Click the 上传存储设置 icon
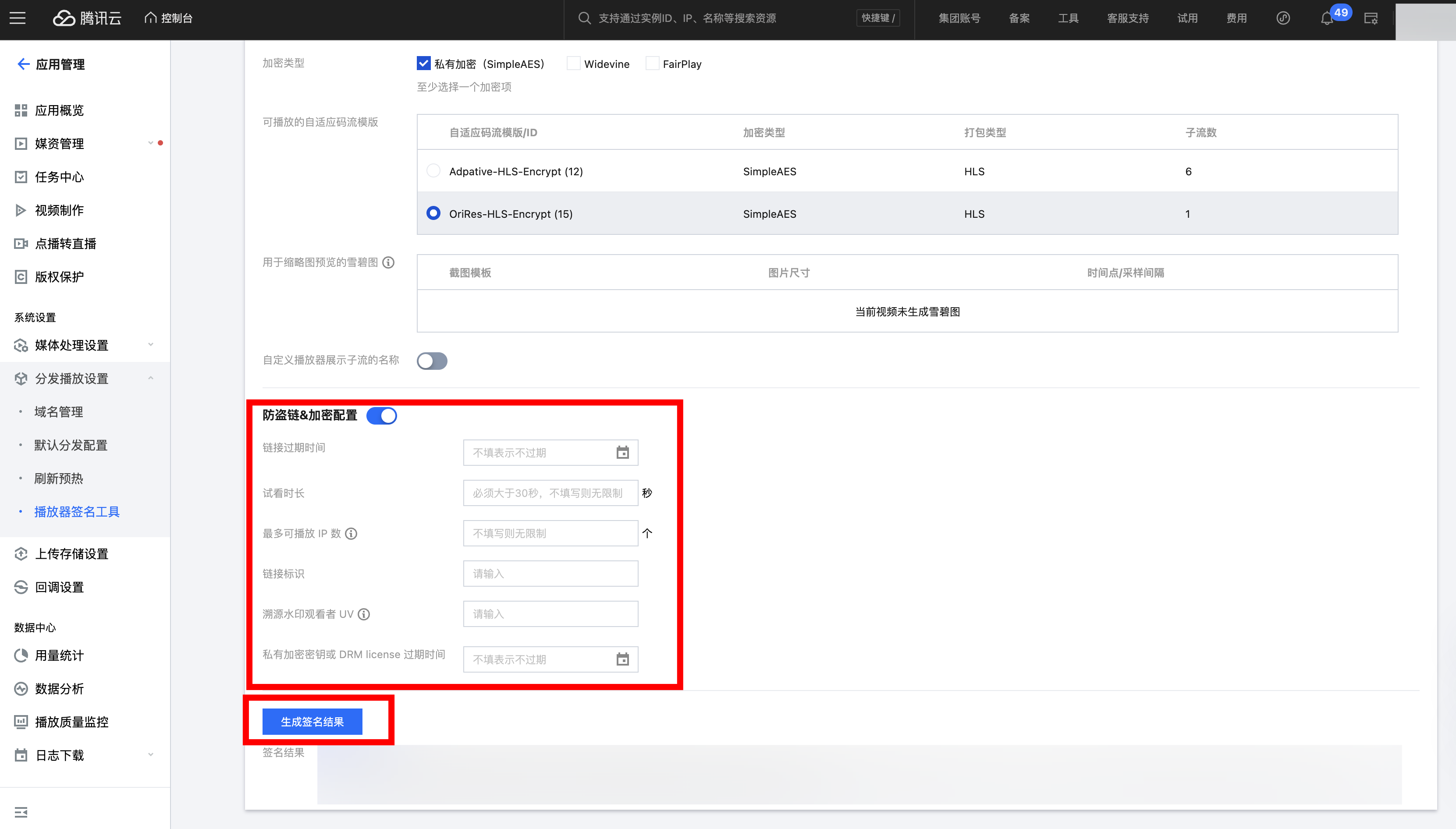1456x829 pixels. coord(21,553)
